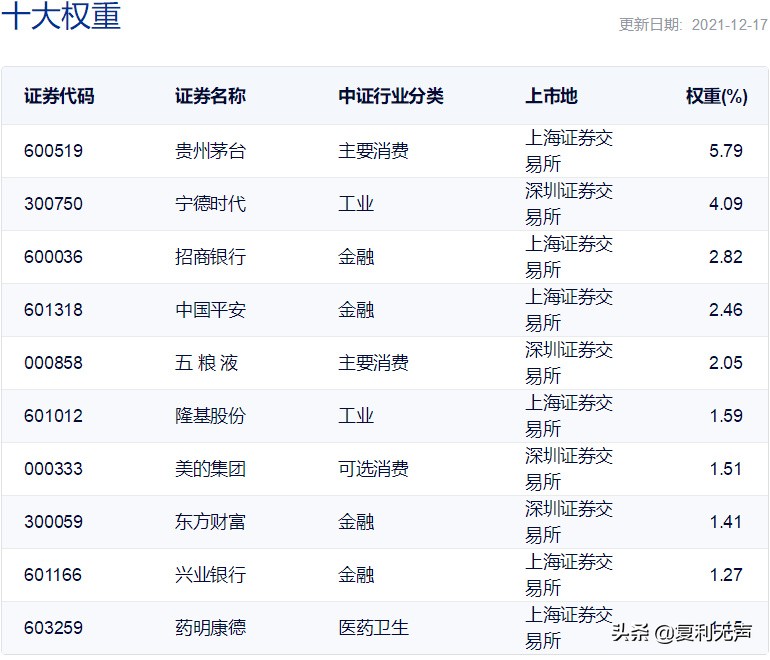
Task: Click security name 五粮液
Action: point(206,363)
